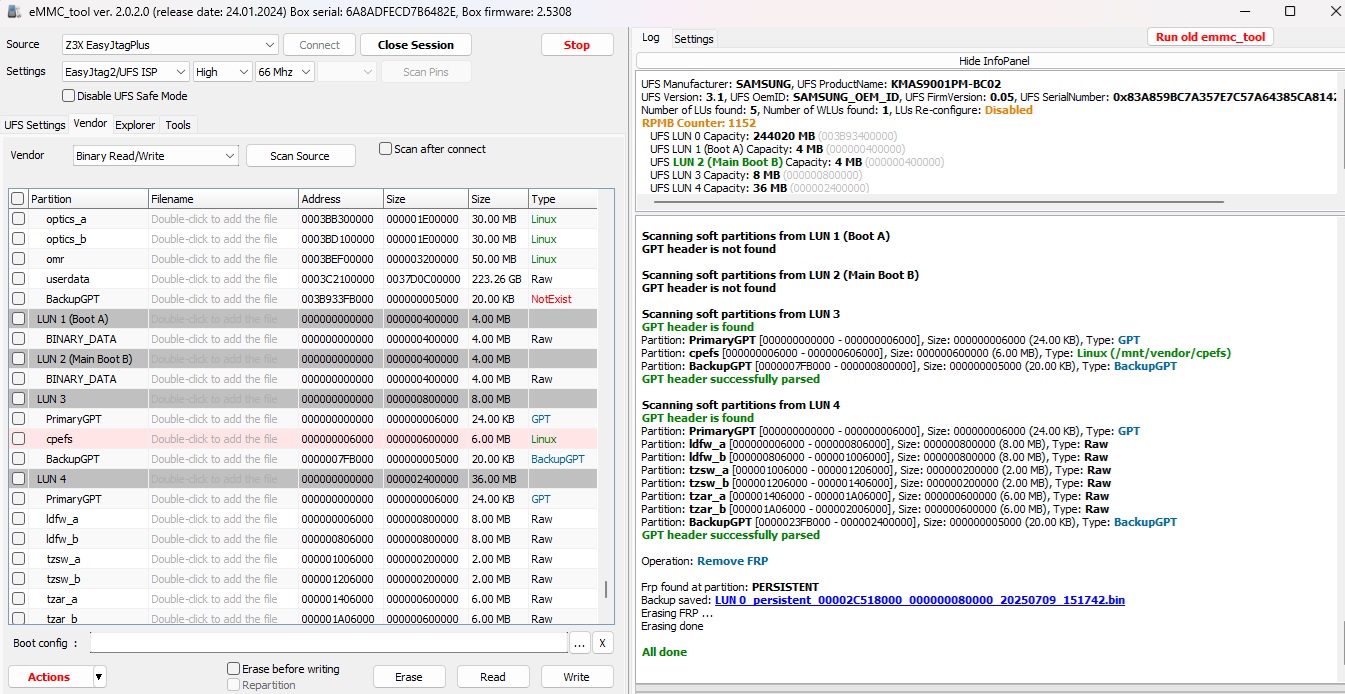Tick the cpefs partition checkbox
Screen dimensions: 1345x694
(x=18, y=439)
